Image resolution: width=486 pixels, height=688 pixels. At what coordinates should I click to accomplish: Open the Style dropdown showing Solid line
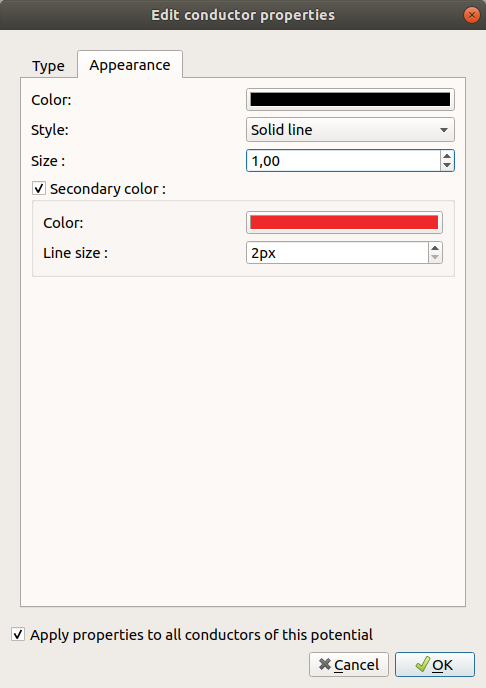click(x=350, y=130)
